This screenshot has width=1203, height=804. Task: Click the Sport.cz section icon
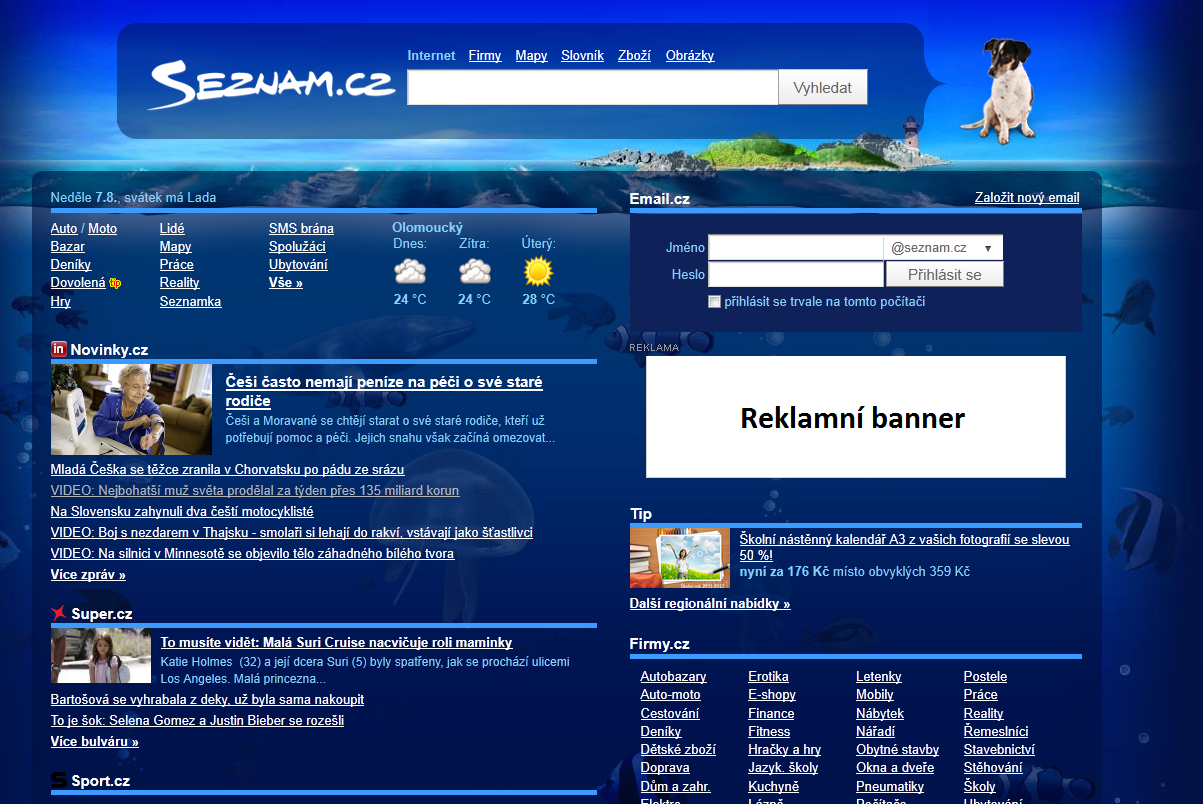(x=59, y=780)
